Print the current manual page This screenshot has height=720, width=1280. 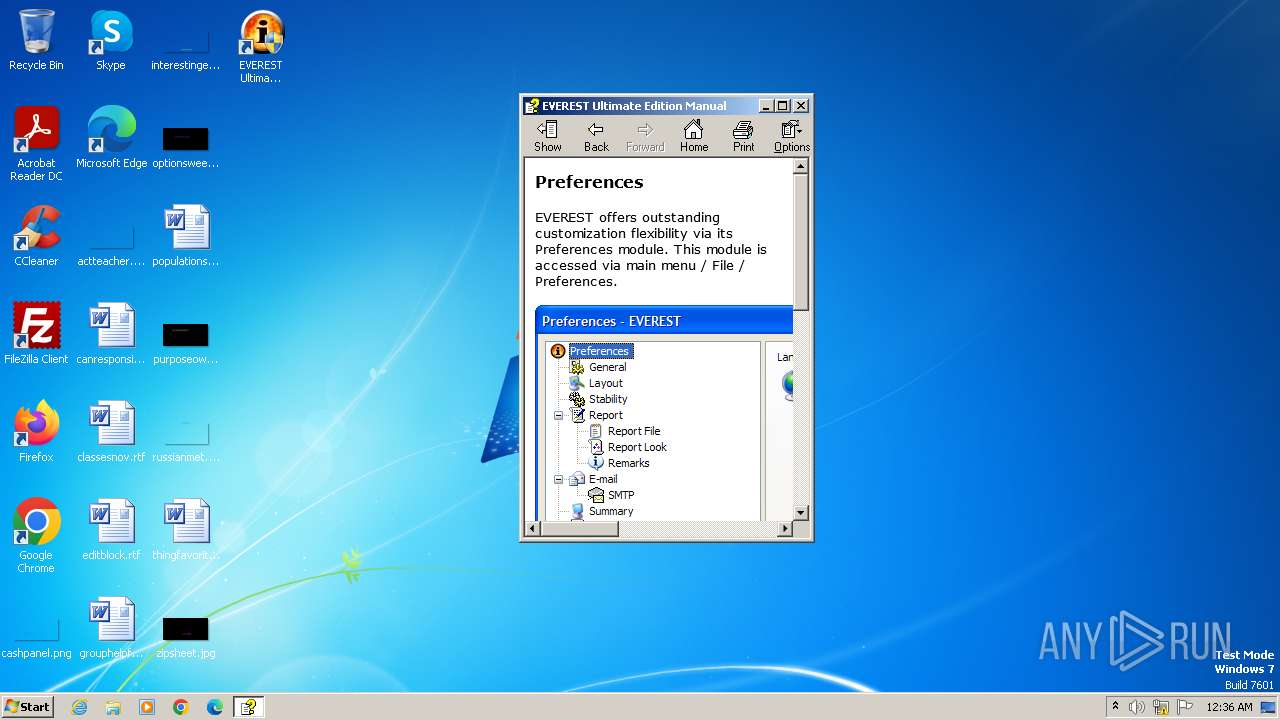(x=743, y=137)
